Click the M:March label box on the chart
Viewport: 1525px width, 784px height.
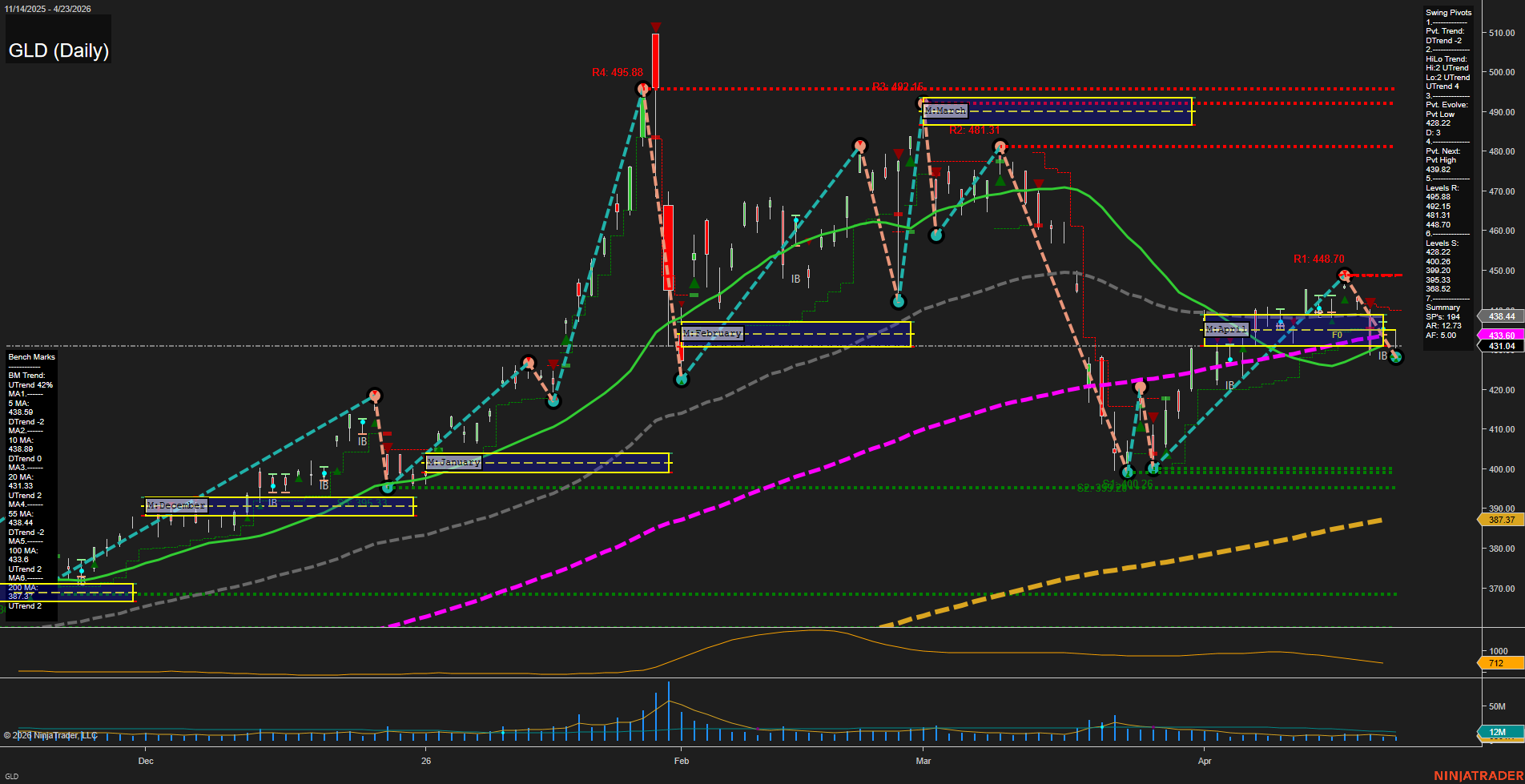[945, 111]
